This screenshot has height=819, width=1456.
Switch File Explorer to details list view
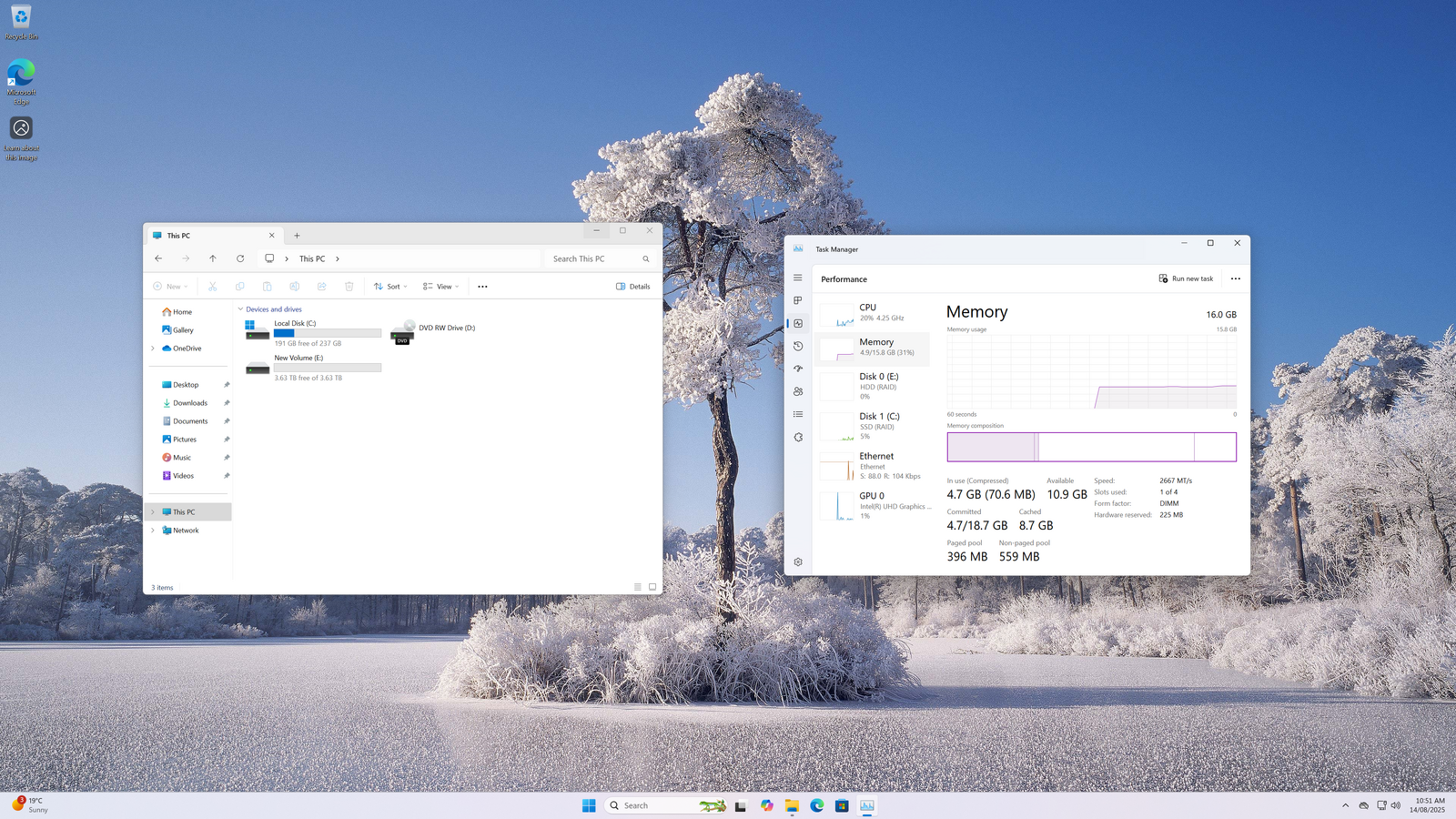(638, 587)
